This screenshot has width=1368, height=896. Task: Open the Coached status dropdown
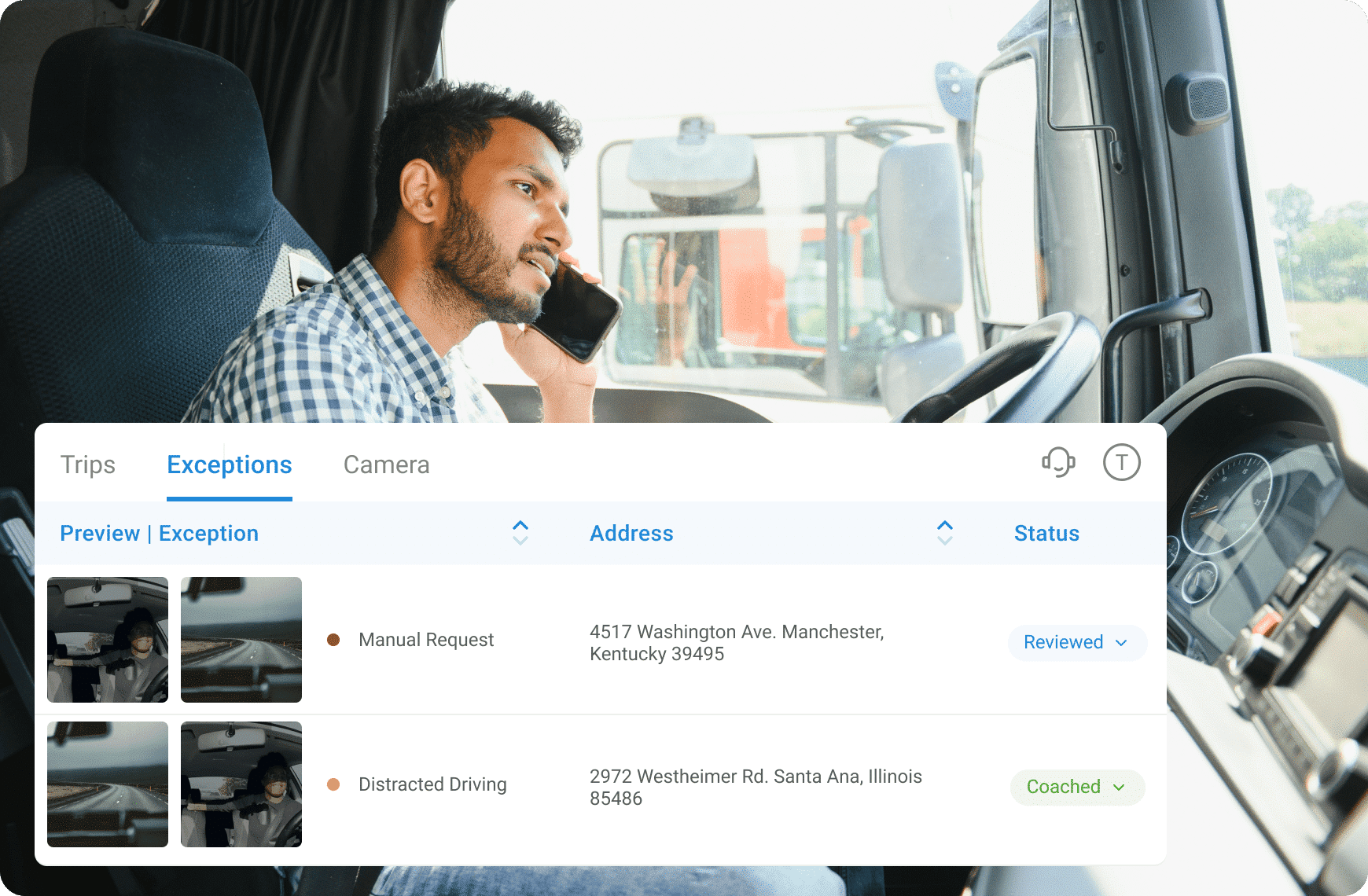tap(1076, 787)
